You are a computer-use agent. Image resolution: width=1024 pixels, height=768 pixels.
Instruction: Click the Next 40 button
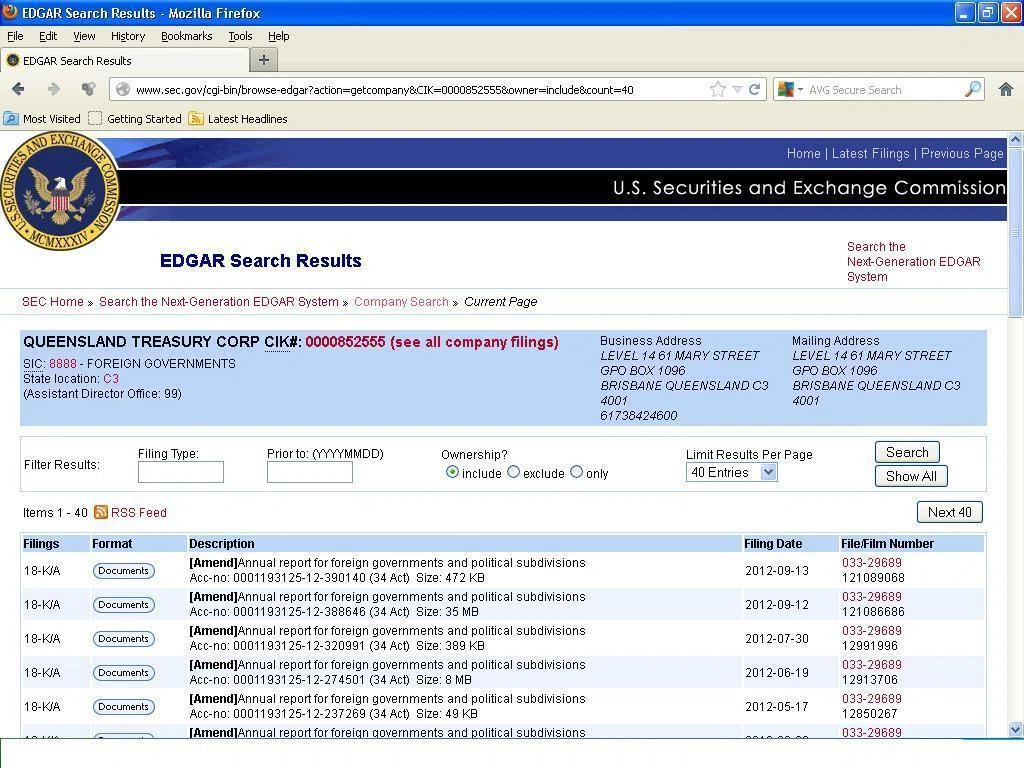950,512
